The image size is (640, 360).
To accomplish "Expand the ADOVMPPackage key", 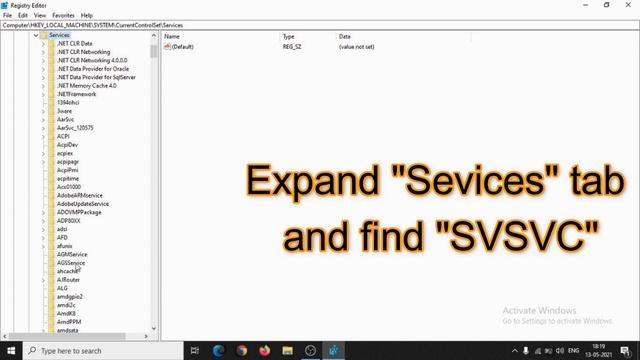I will tap(44, 212).
